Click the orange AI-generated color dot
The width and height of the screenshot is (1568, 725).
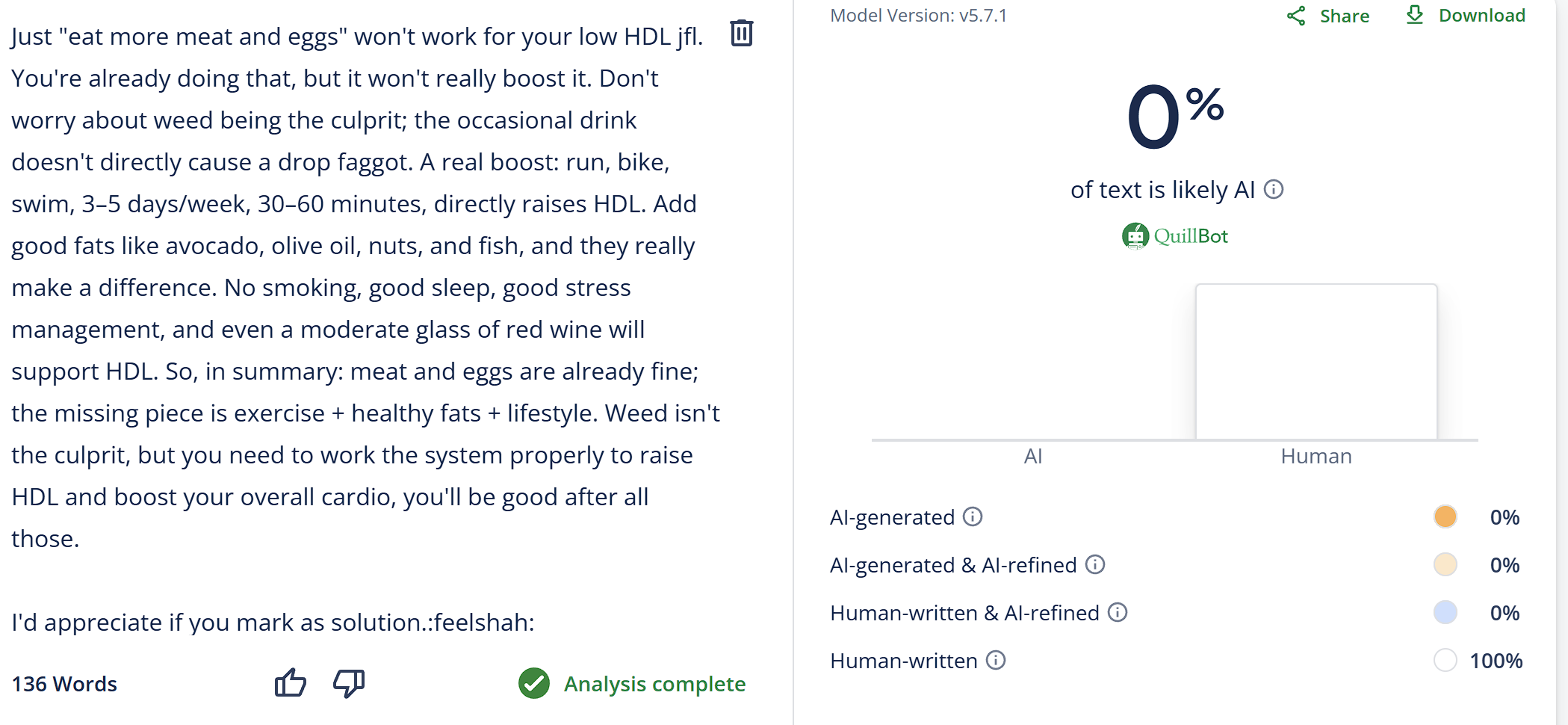(x=1445, y=516)
